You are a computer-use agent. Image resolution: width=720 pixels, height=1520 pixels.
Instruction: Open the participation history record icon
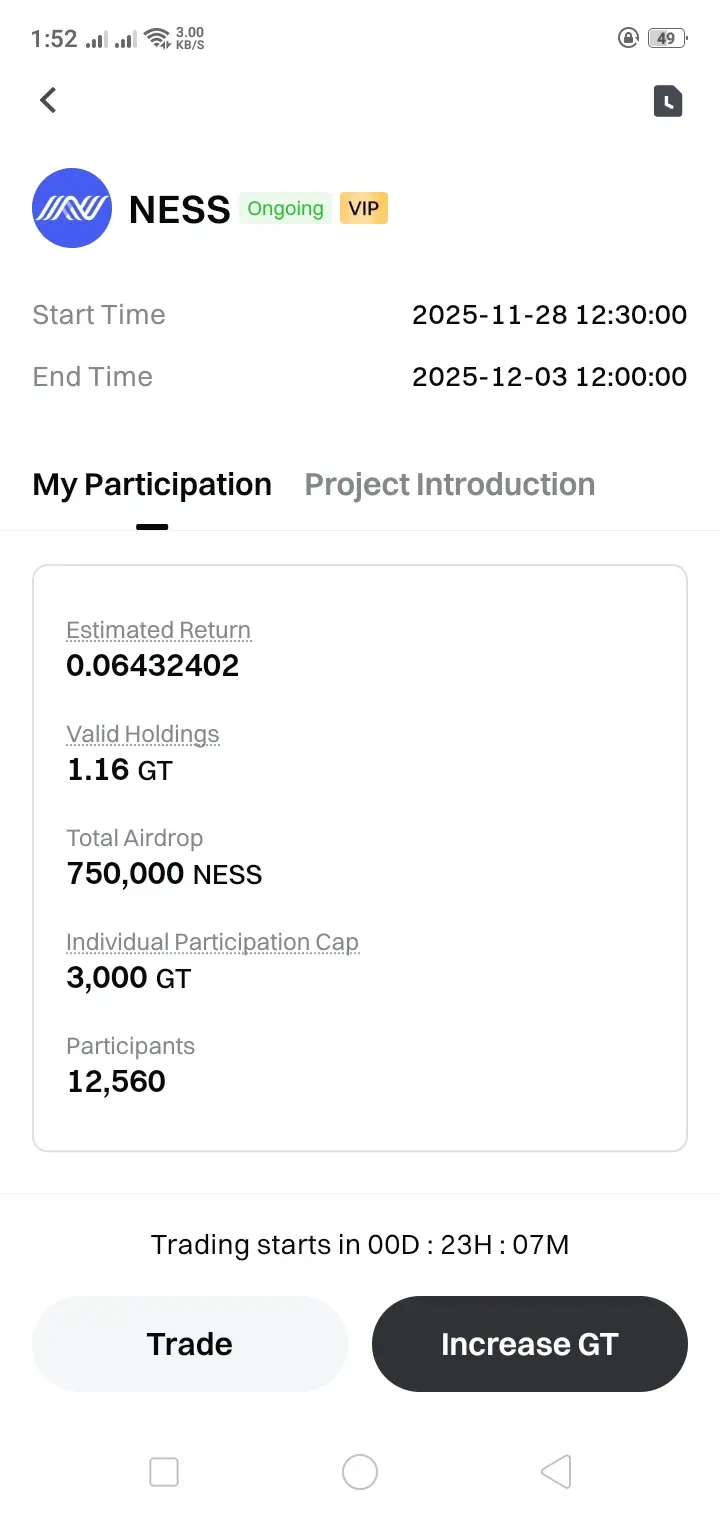[668, 101]
